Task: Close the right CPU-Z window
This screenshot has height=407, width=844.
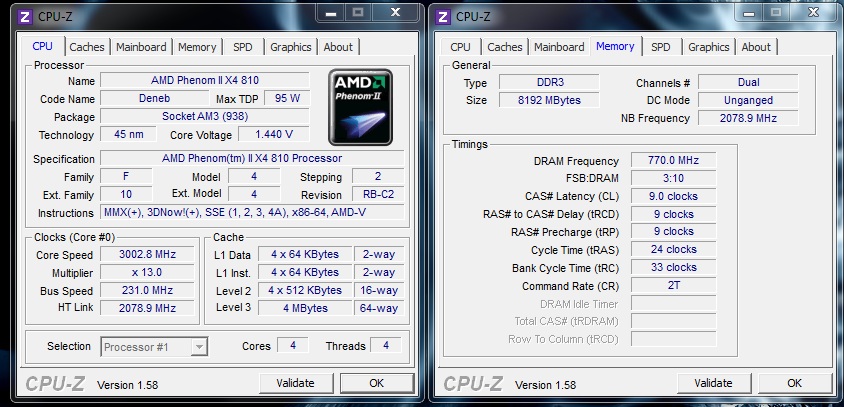Action: 813,13
